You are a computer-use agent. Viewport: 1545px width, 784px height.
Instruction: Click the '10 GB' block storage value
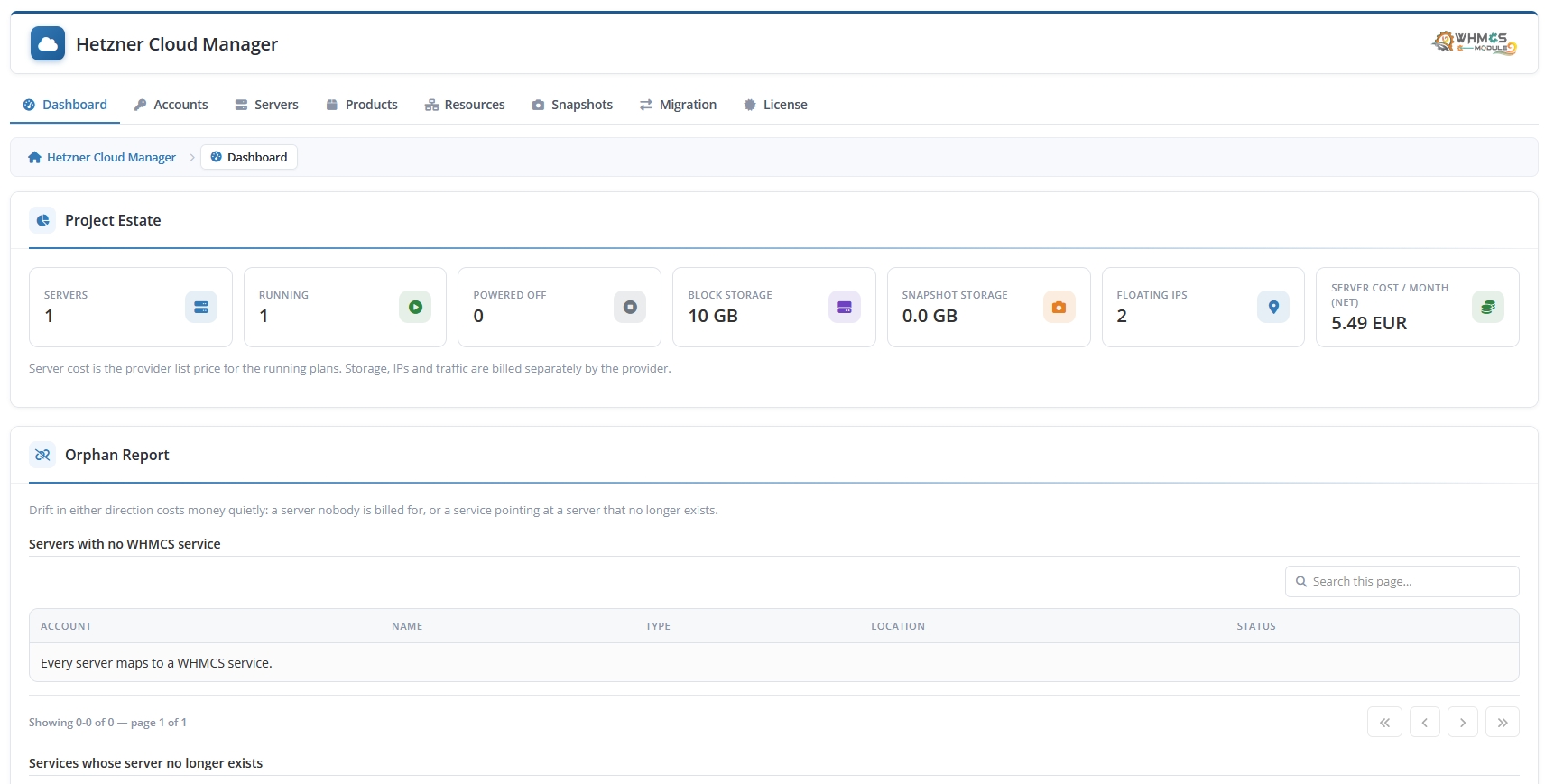pos(713,316)
